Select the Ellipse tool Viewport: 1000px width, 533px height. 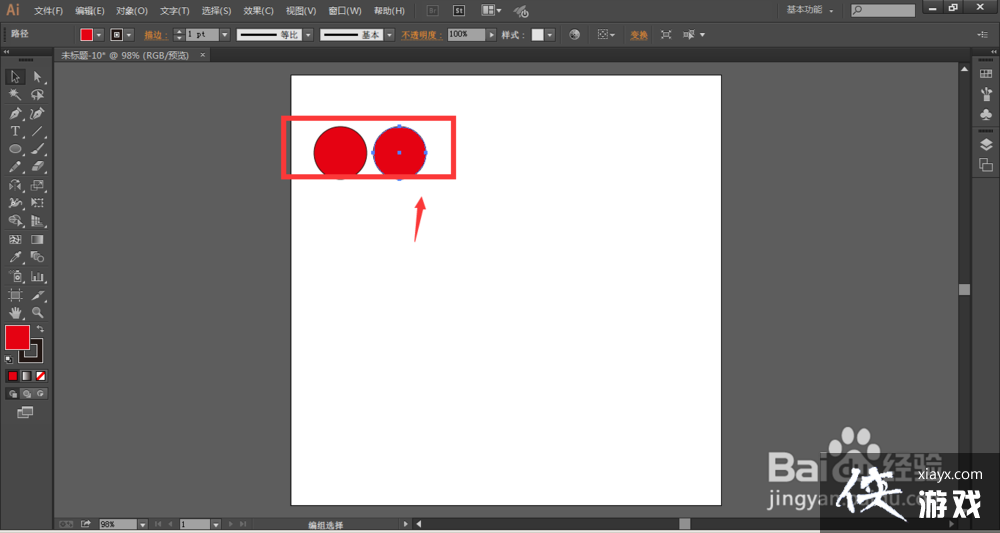point(15,149)
